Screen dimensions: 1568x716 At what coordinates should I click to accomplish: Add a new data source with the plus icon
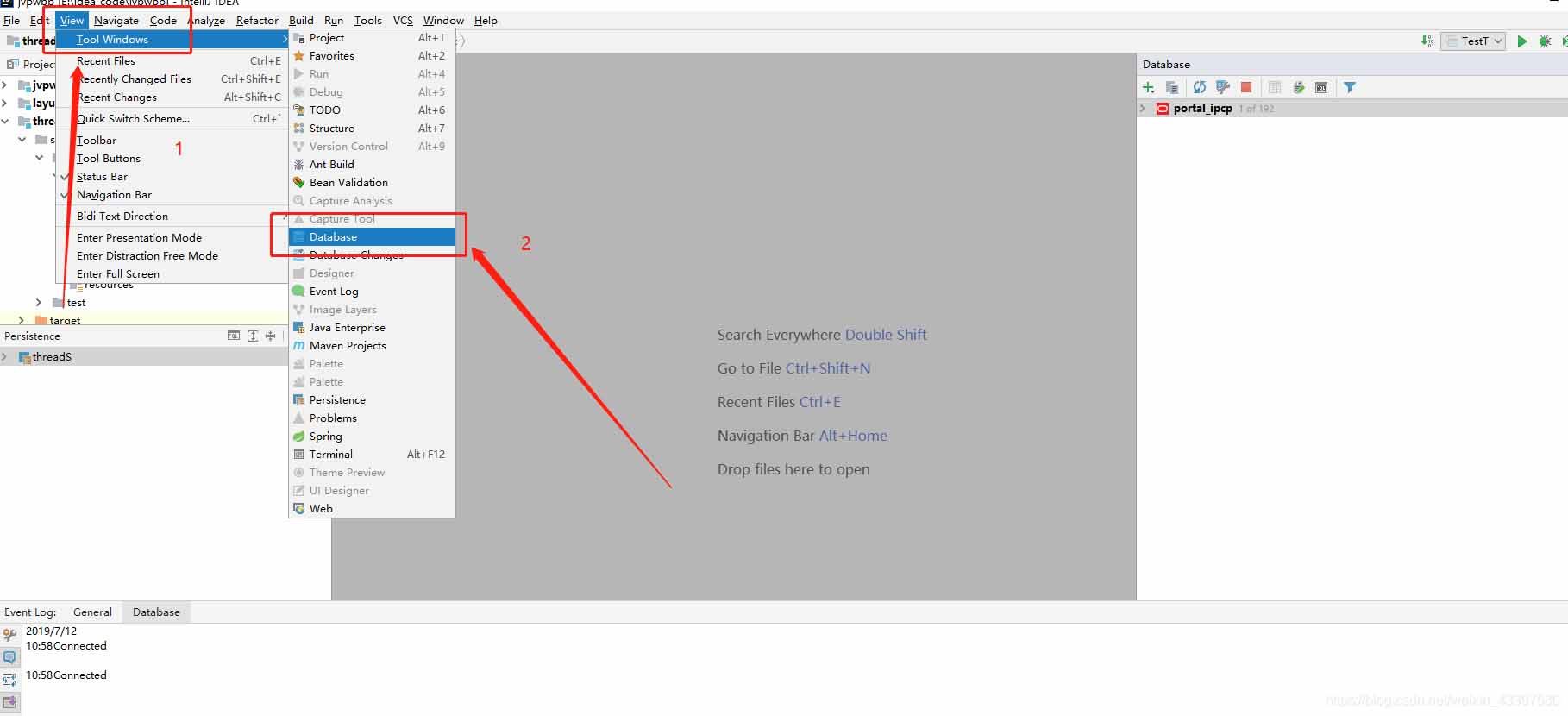(x=1149, y=87)
